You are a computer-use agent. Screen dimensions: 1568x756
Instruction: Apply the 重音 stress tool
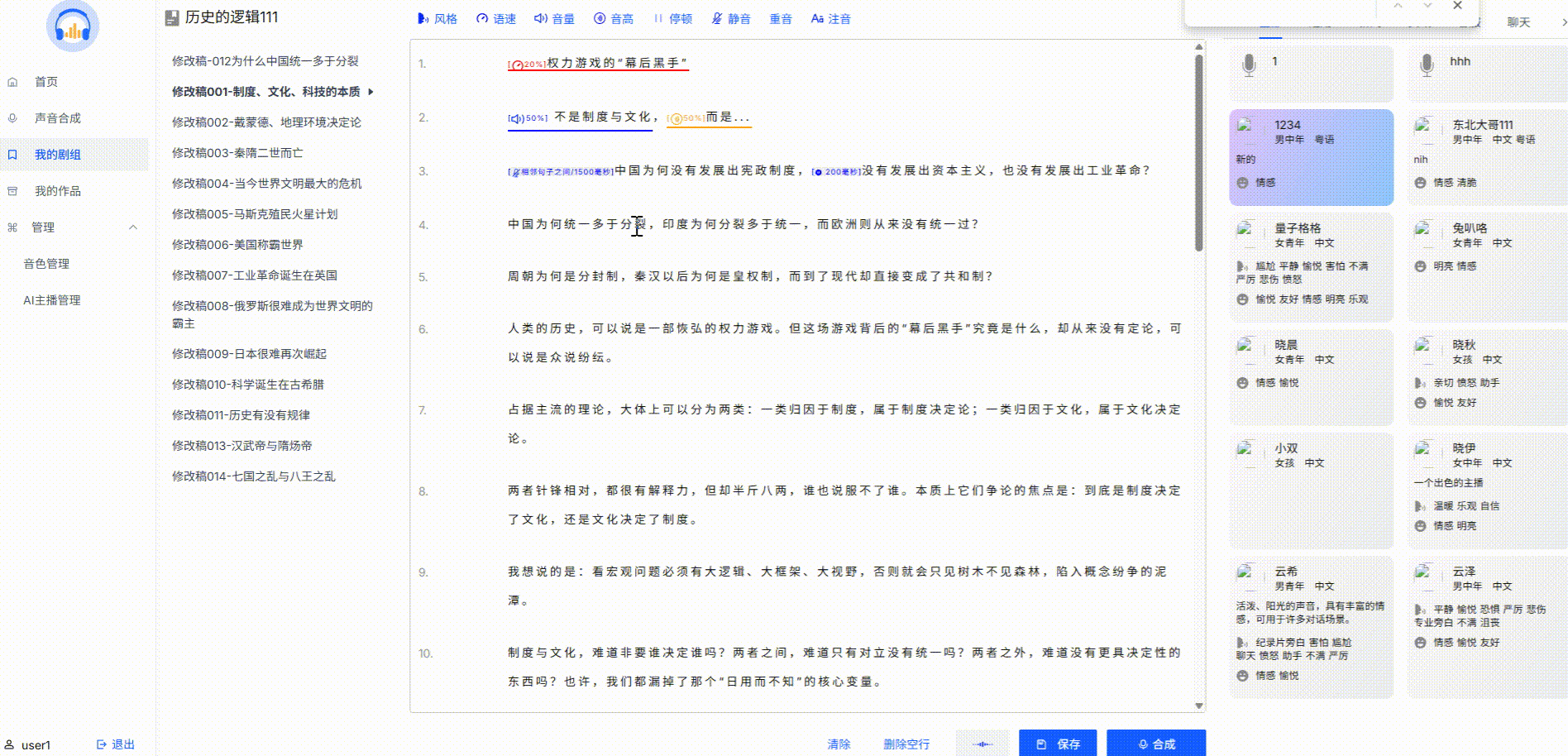point(781,18)
